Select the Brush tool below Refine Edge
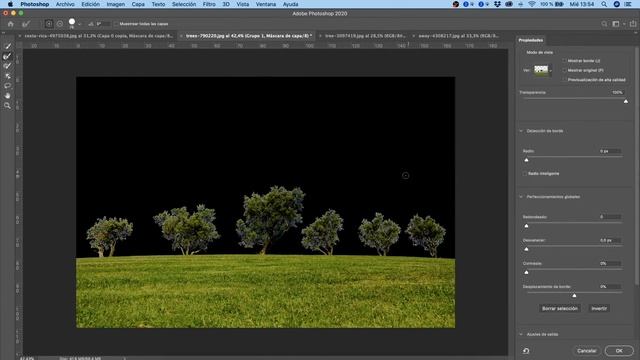640x360 pixels. (7, 66)
